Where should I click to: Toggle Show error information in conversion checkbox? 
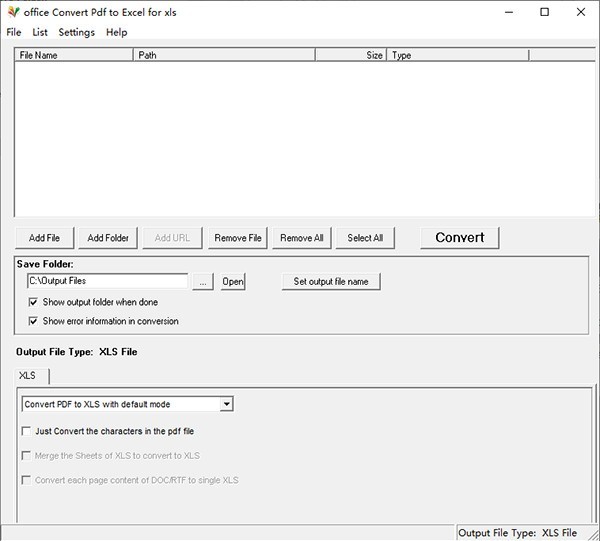pyautogui.click(x=33, y=321)
